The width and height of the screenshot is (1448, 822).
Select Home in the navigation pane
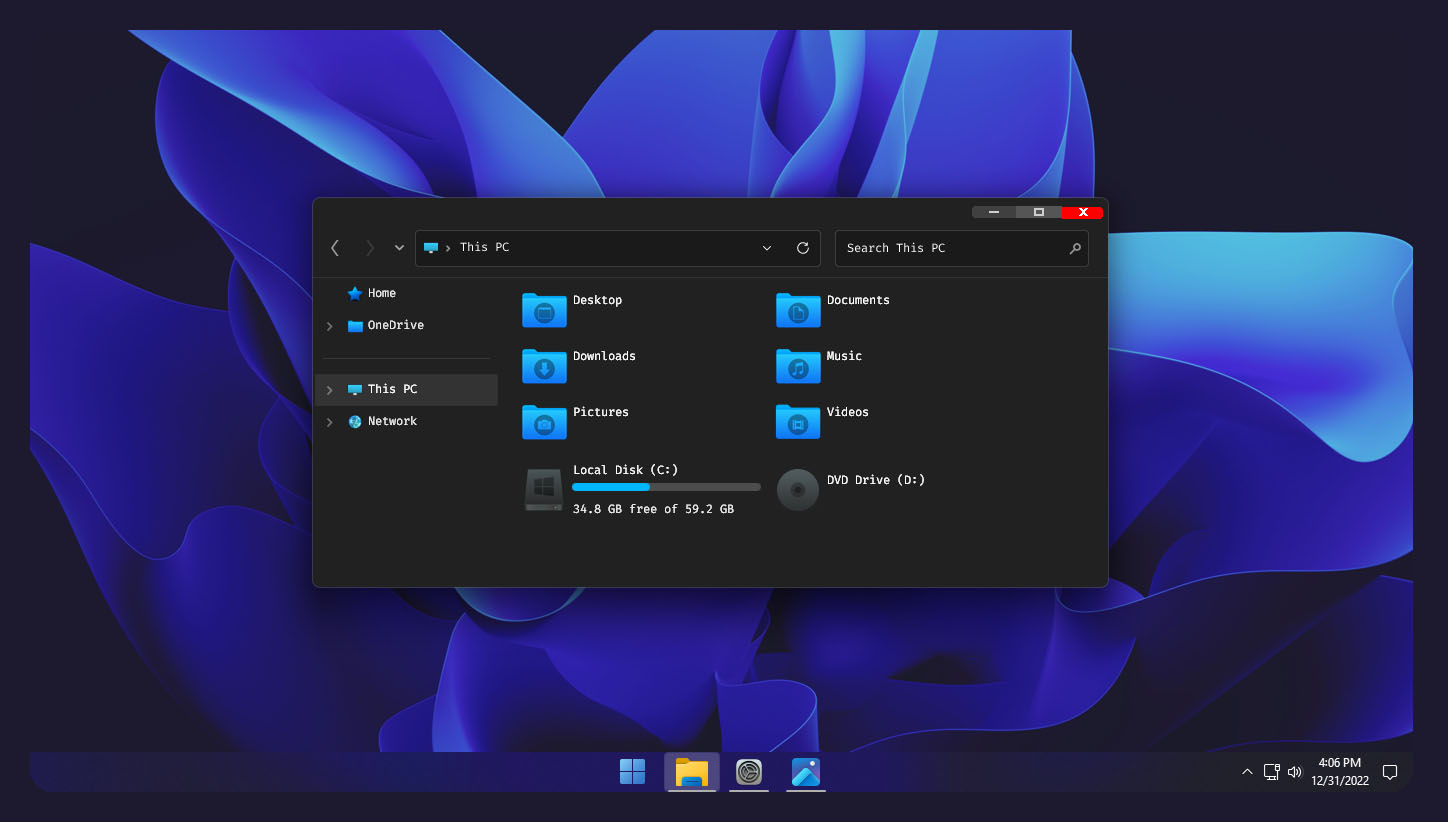click(382, 293)
